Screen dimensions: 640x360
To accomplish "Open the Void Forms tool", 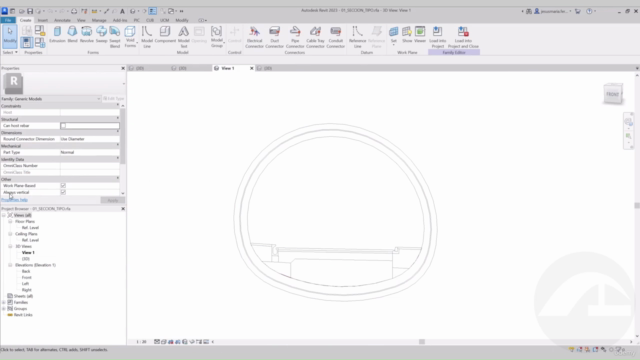I will 130,37.
